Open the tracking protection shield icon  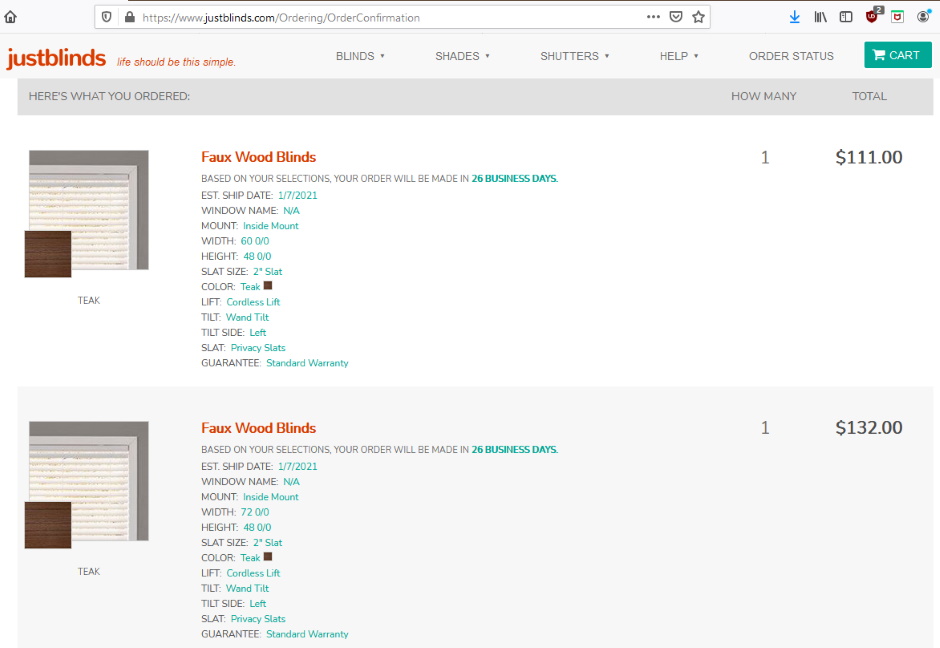(x=106, y=17)
